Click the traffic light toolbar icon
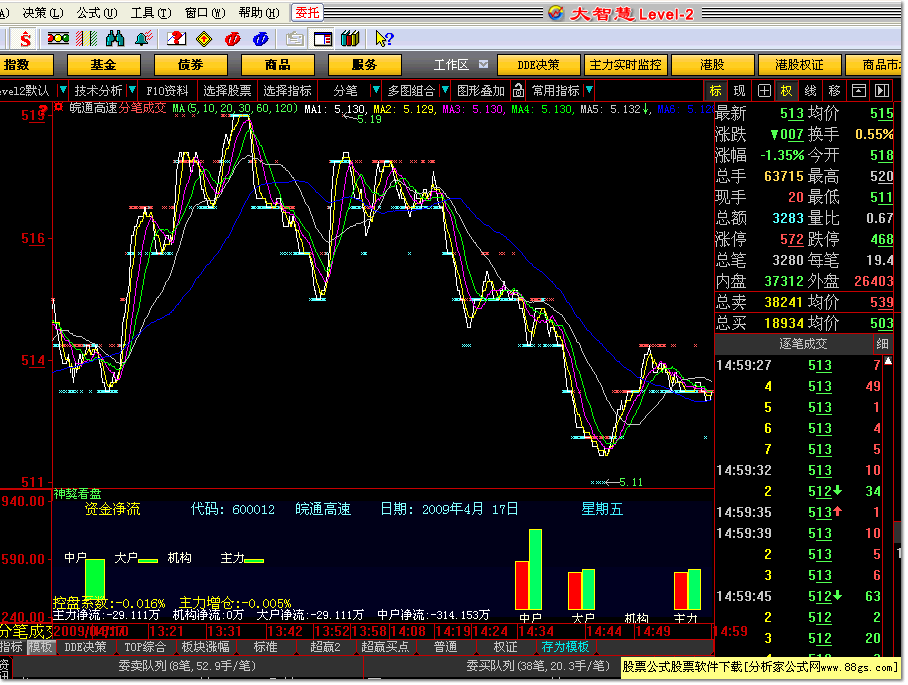This screenshot has width=908, height=685. click(x=58, y=38)
